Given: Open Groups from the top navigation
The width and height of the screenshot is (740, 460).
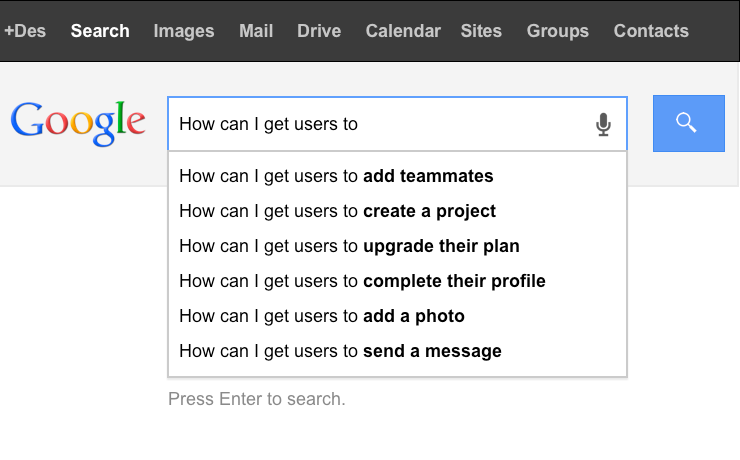Looking at the screenshot, I should coord(558,31).
